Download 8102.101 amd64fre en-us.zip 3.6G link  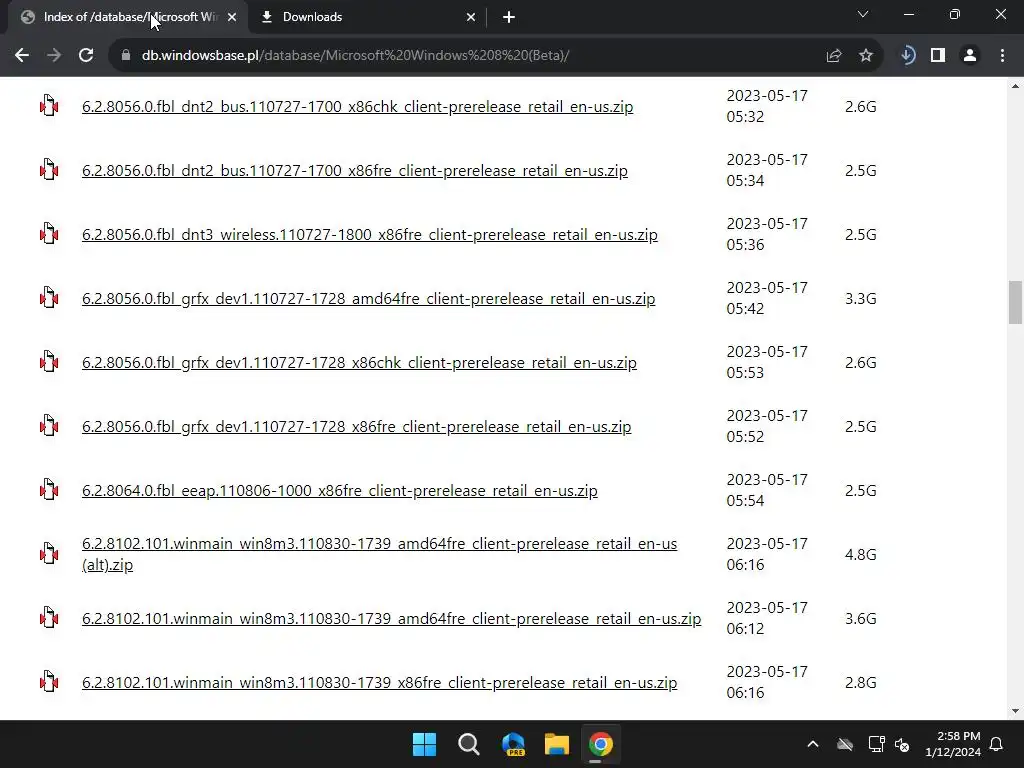pyautogui.click(x=391, y=618)
